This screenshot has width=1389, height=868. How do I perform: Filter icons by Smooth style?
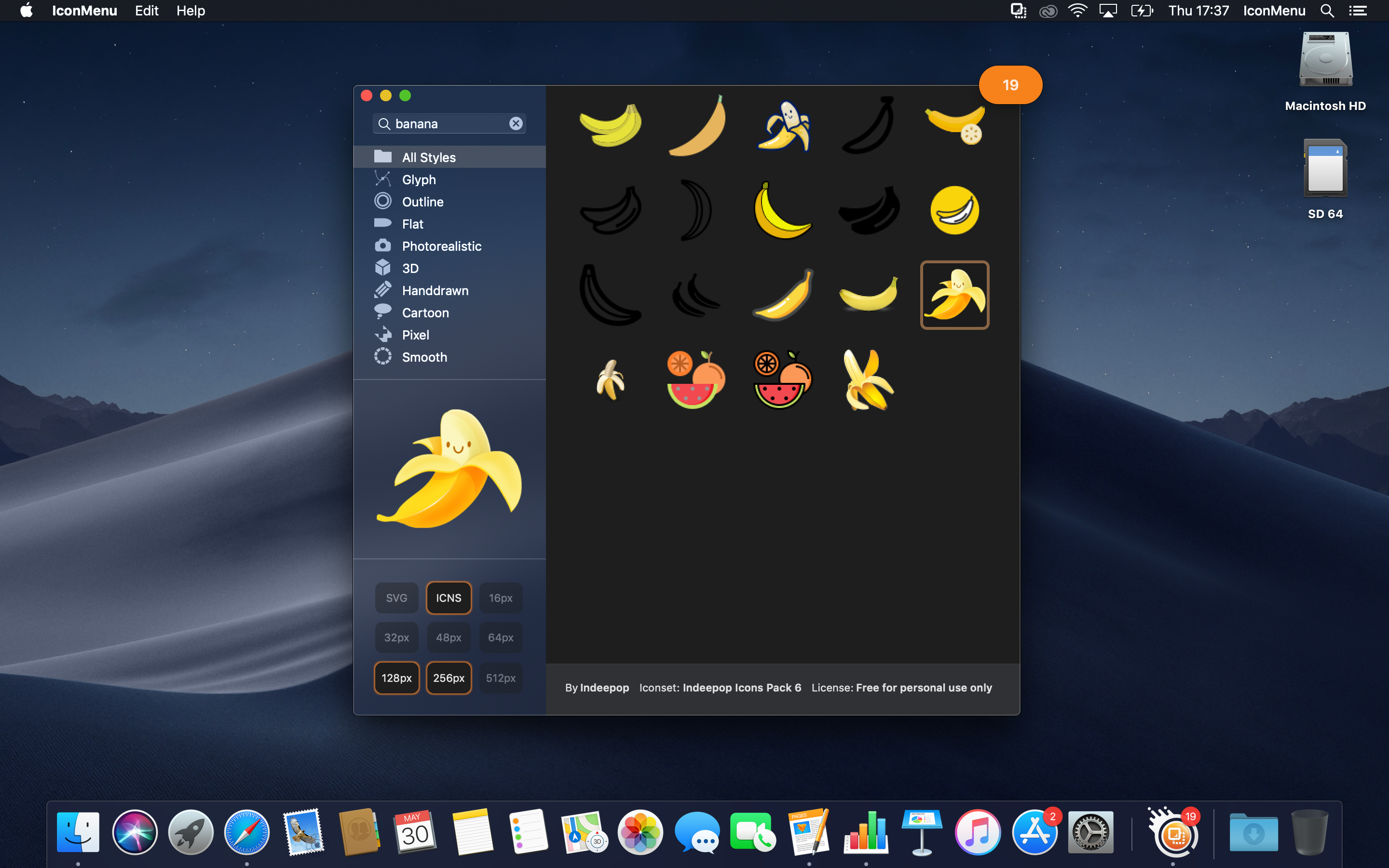[449, 357]
